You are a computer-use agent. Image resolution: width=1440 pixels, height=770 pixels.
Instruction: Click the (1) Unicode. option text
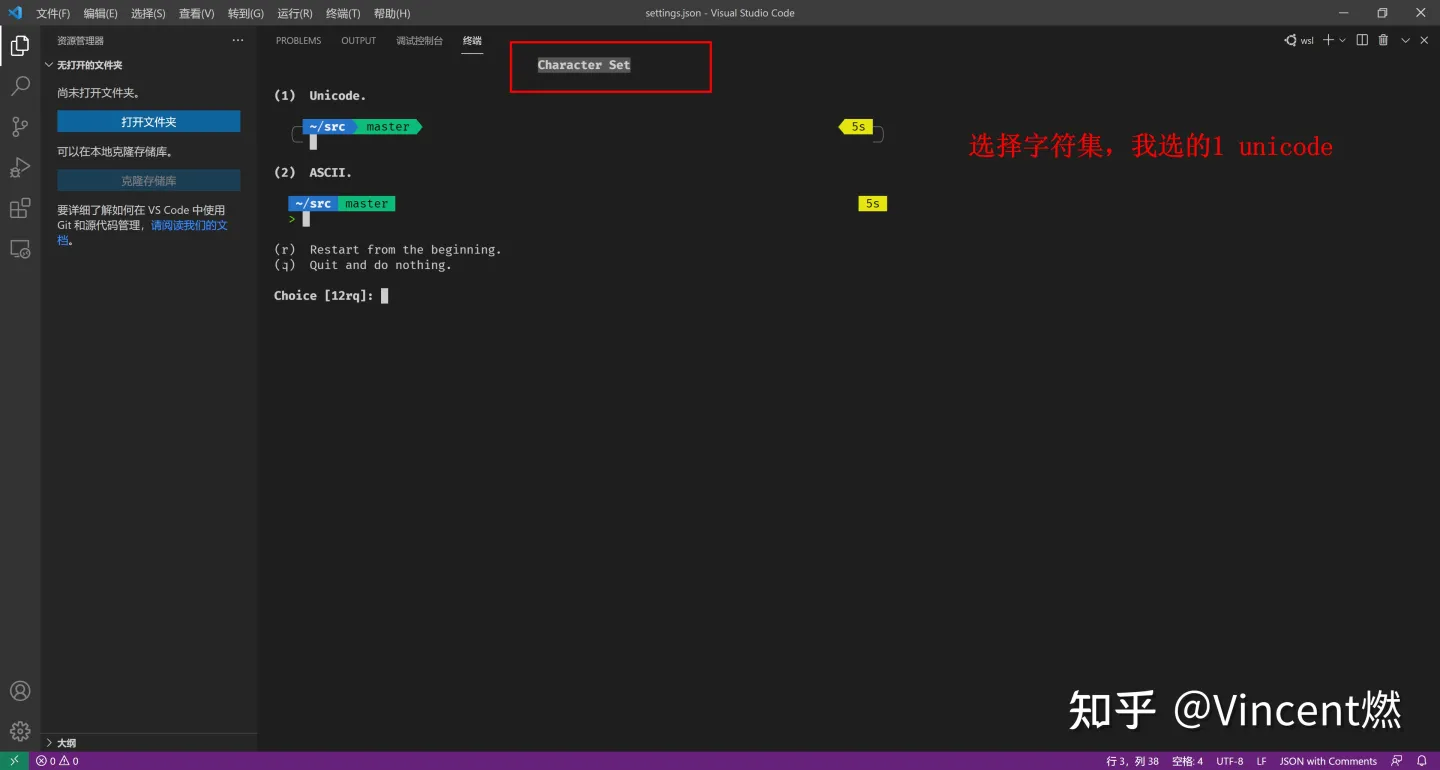[x=320, y=96]
